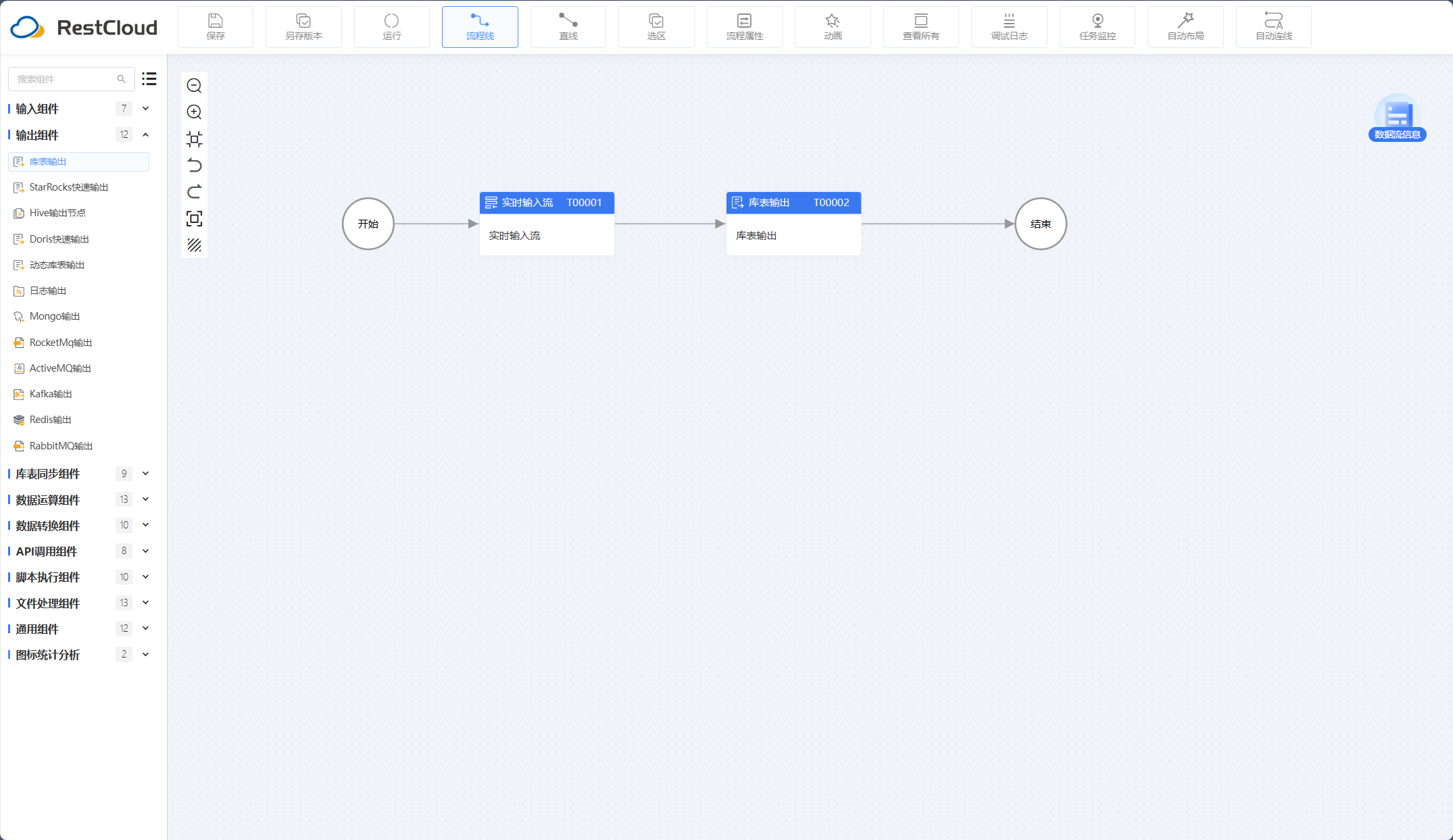Screen dimensions: 1453x840
Task: Select Redis输出 component
Action: tap(78, 420)
